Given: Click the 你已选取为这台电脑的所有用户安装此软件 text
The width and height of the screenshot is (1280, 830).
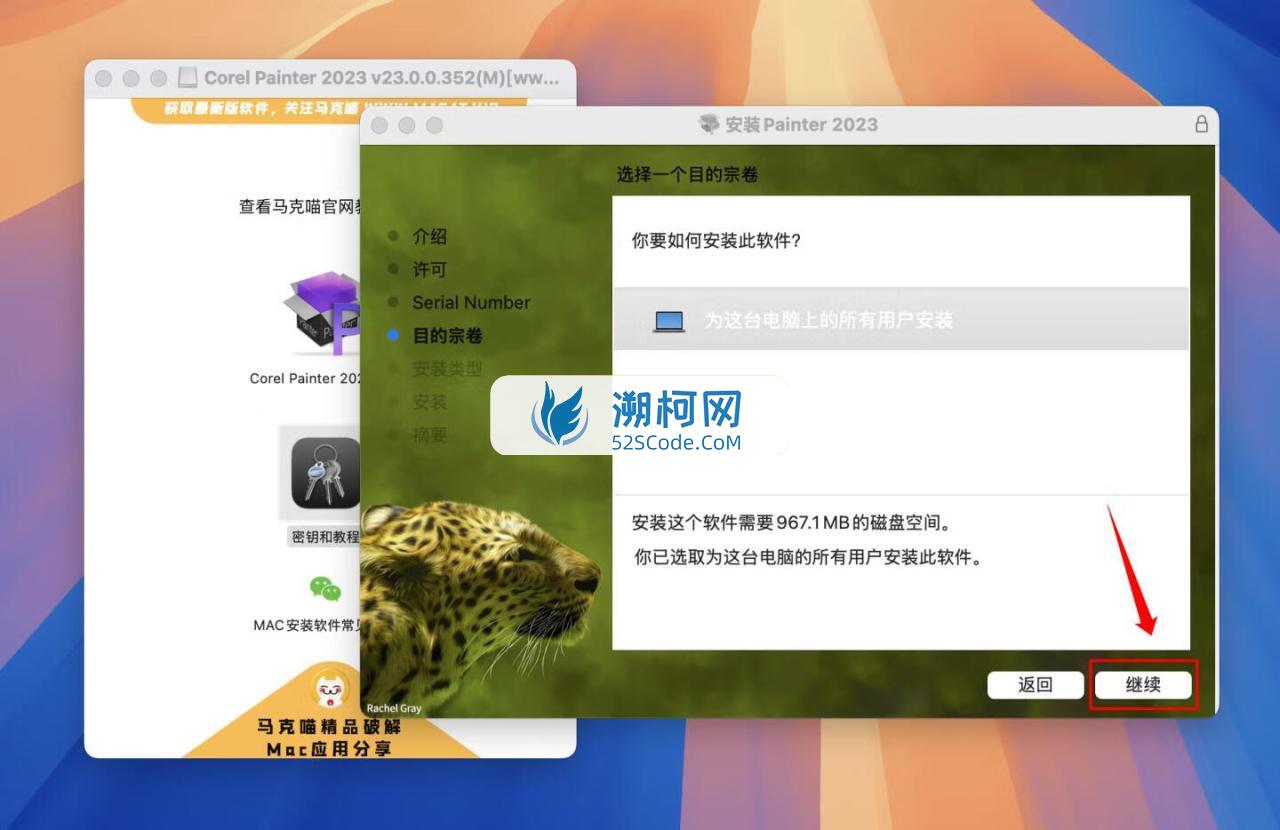Looking at the screenshot, I should pos(808,557).
